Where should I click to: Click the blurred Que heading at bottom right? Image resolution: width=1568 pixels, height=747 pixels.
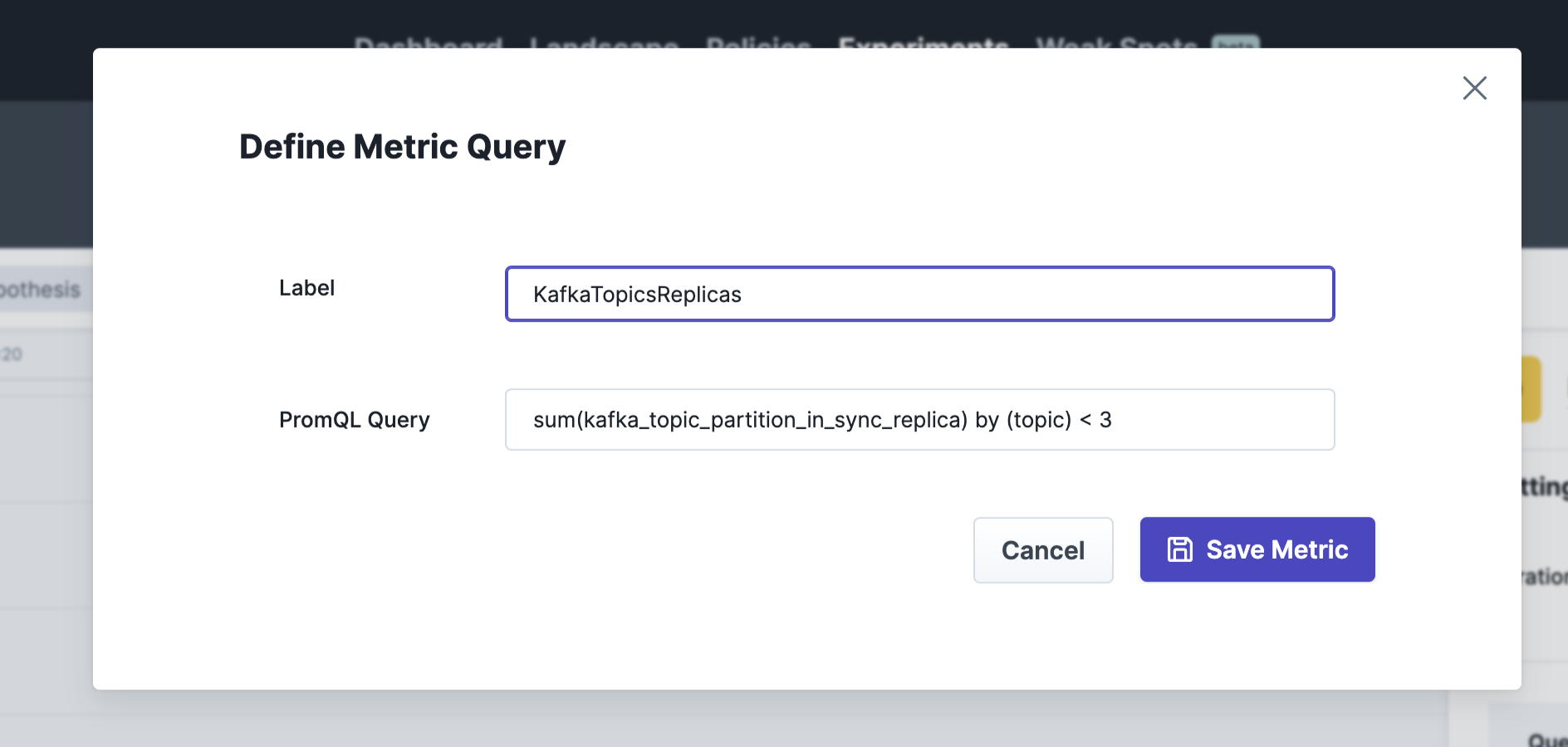tap(1547, 739)
